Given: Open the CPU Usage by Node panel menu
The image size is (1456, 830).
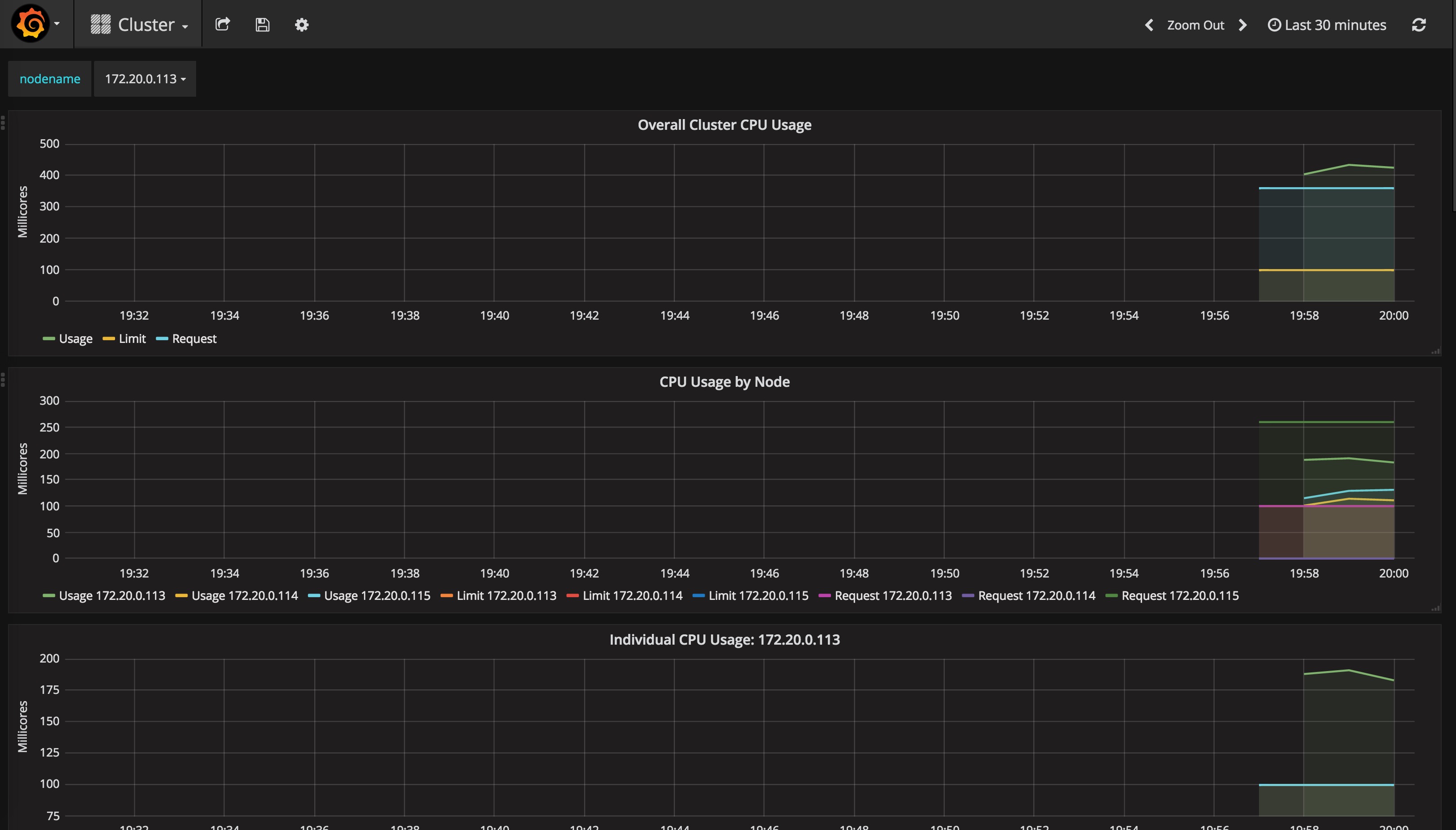Looking at the screenshot, I should click(x=724, y=381).
